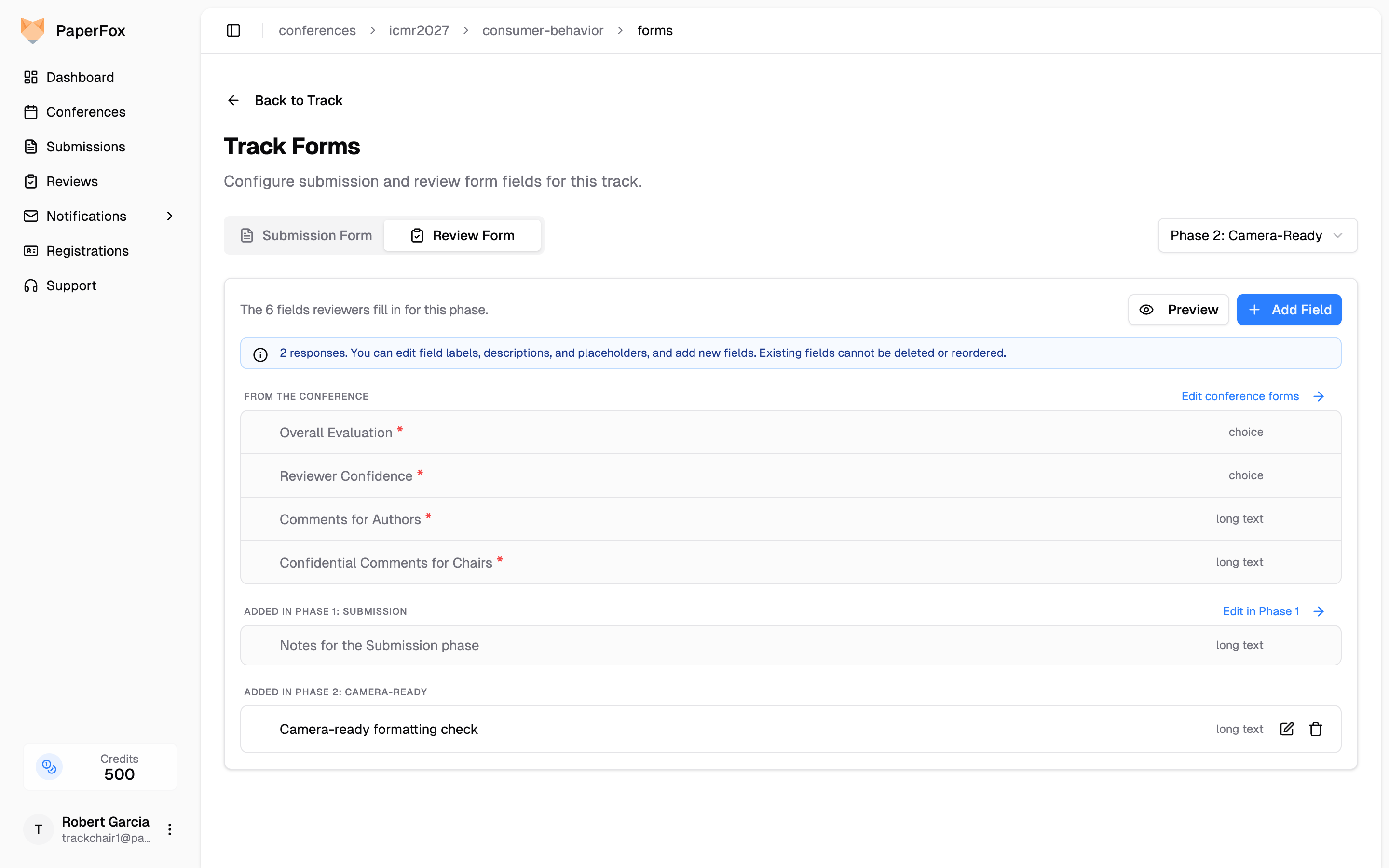Delete the Camera-ready formatting check field

[1316, 729]
